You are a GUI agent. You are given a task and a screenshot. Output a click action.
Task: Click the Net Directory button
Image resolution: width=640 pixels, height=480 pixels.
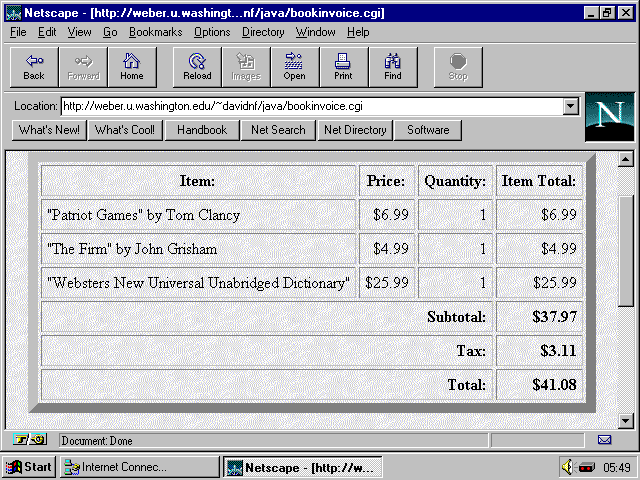point(355,130)
